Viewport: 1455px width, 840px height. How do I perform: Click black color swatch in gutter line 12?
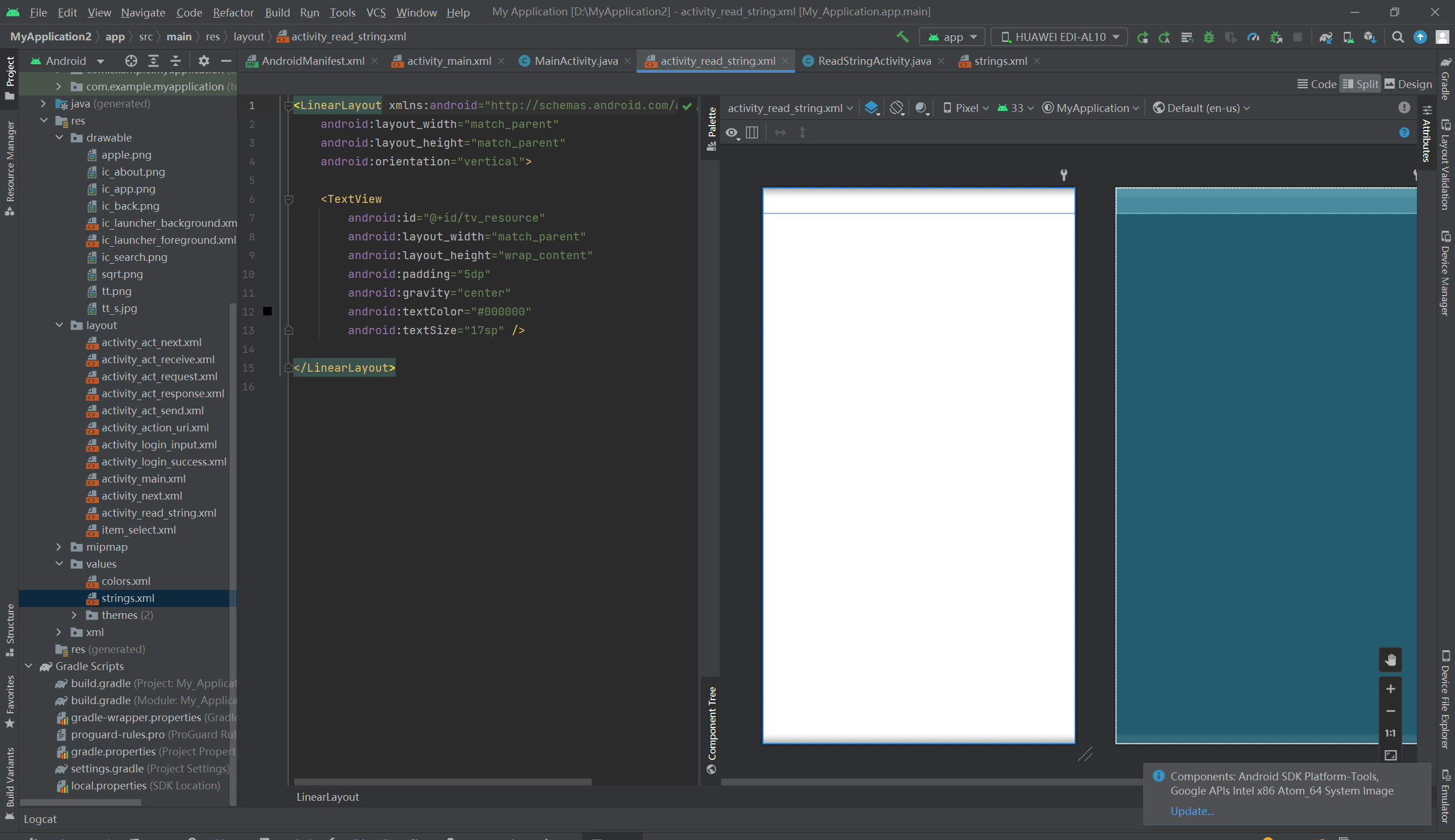pyautogui.click(x=267, y=311)
